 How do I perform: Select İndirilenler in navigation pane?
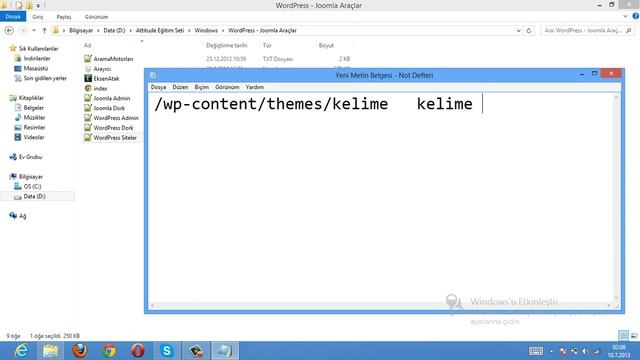click(37, 58)
